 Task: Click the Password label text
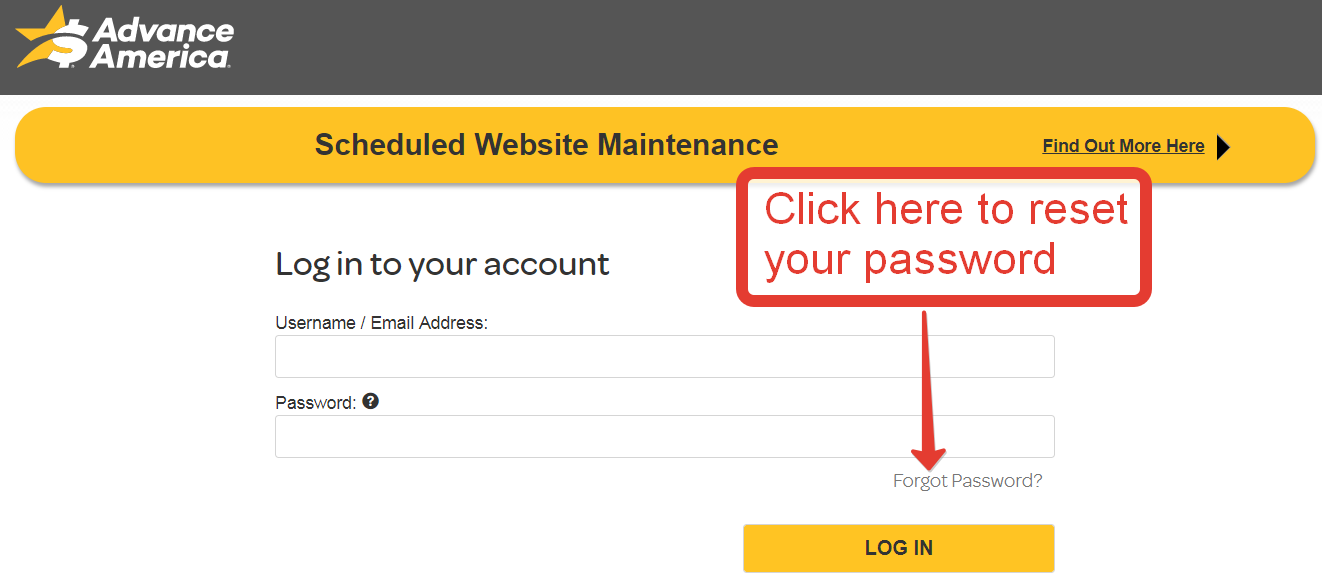[315, 403]
